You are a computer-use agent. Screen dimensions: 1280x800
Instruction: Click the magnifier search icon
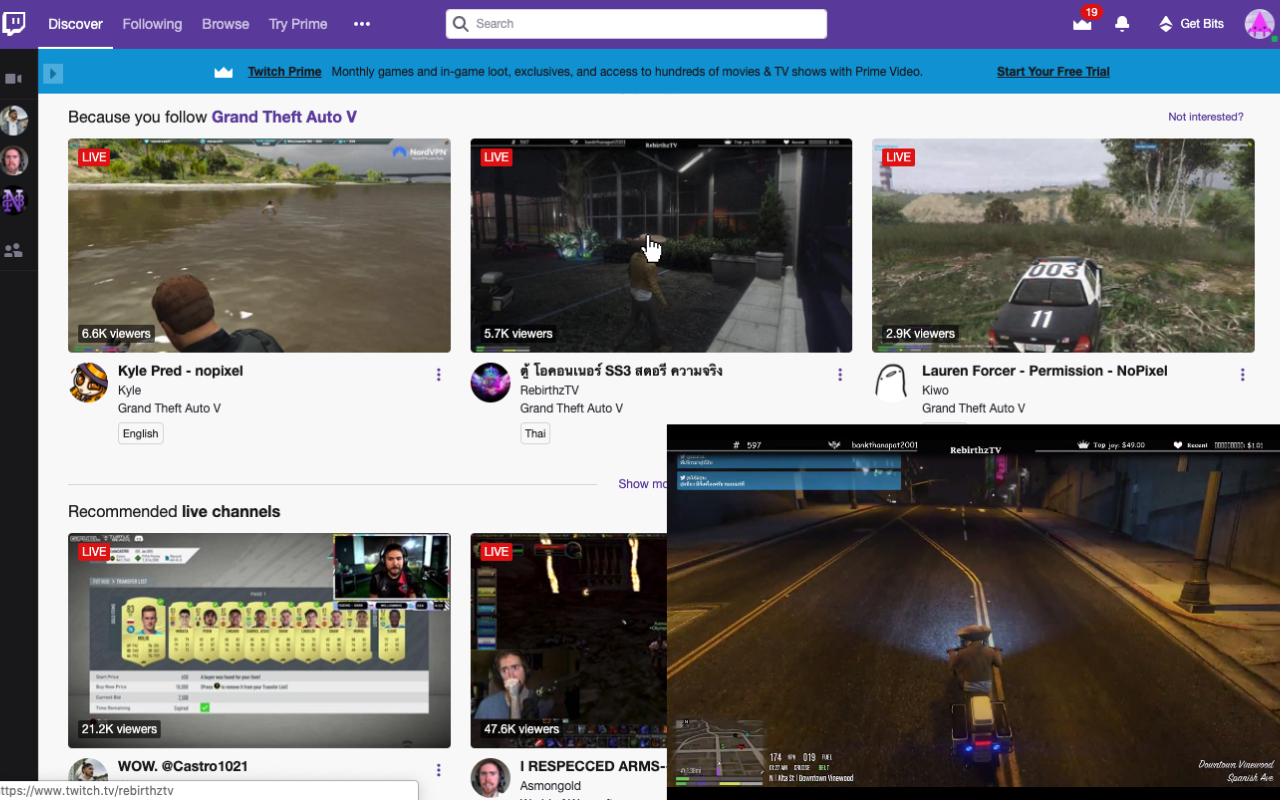pyautogui.click(x=461, y=24)
